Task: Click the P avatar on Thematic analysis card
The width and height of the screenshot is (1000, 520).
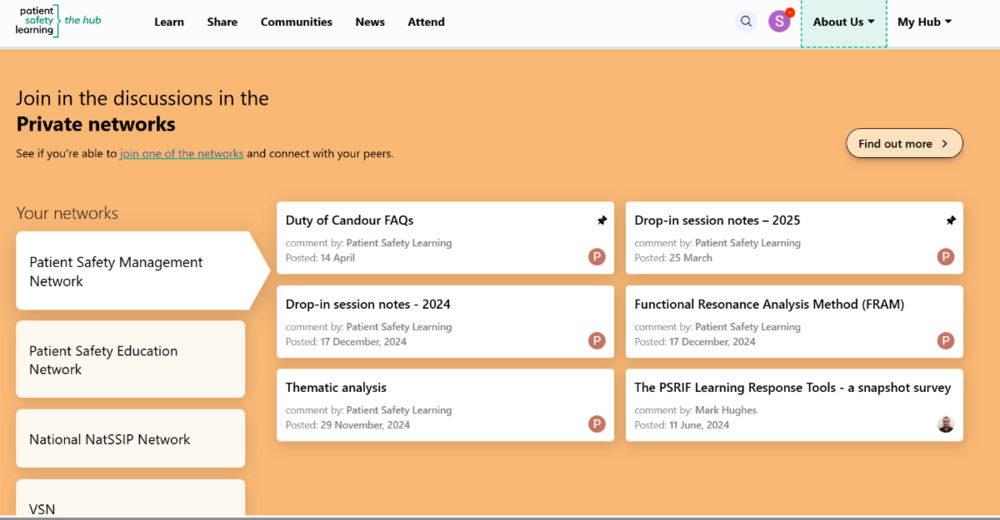Action: 597,424
